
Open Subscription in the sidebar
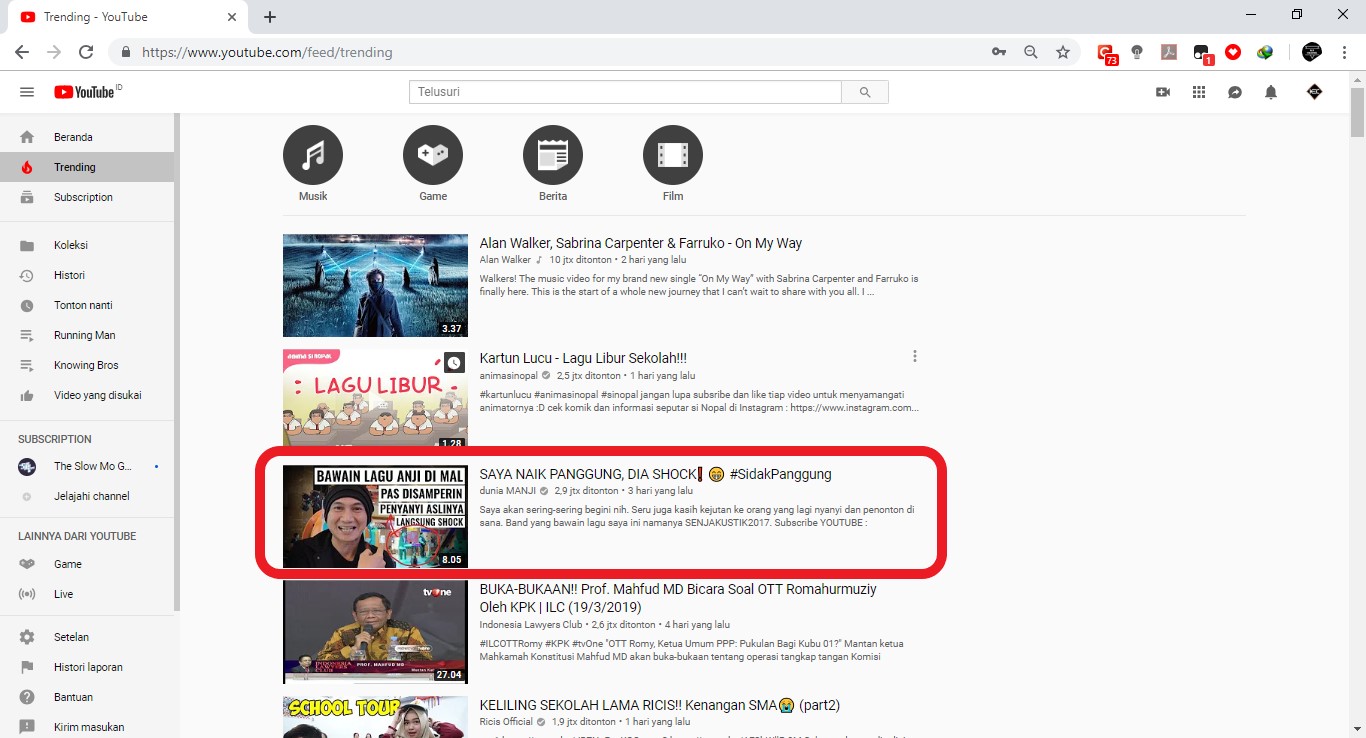87,197
